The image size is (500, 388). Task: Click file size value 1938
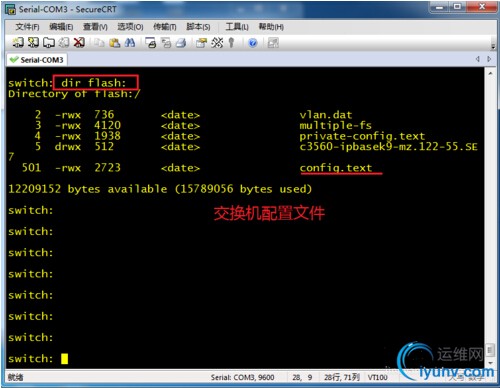(107, 136)
